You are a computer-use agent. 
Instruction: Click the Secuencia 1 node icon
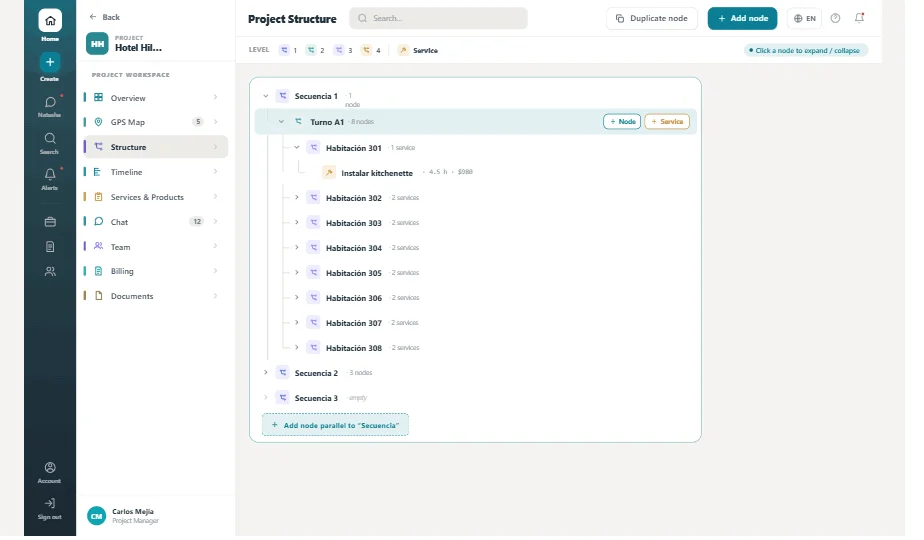click(283, 96)
